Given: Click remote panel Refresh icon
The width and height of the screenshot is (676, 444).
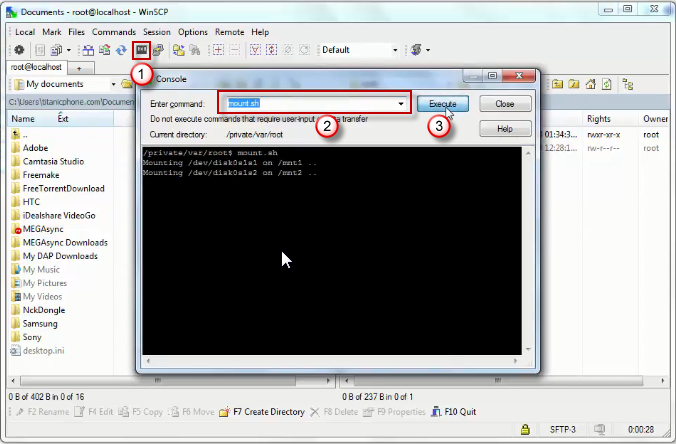Looking at the screenshot, I should point(607,84).
